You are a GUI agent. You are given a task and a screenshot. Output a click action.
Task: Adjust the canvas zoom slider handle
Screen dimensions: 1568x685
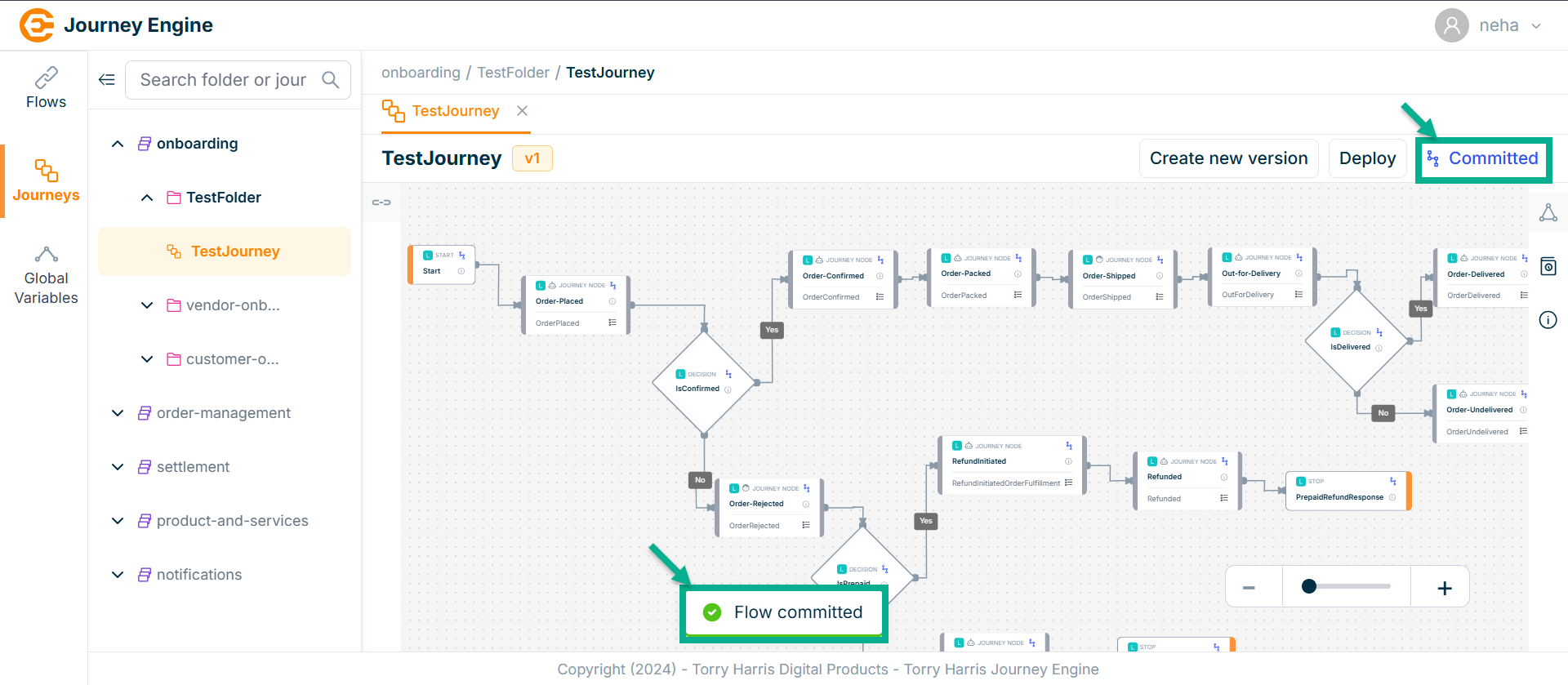tap(1309, 586)
